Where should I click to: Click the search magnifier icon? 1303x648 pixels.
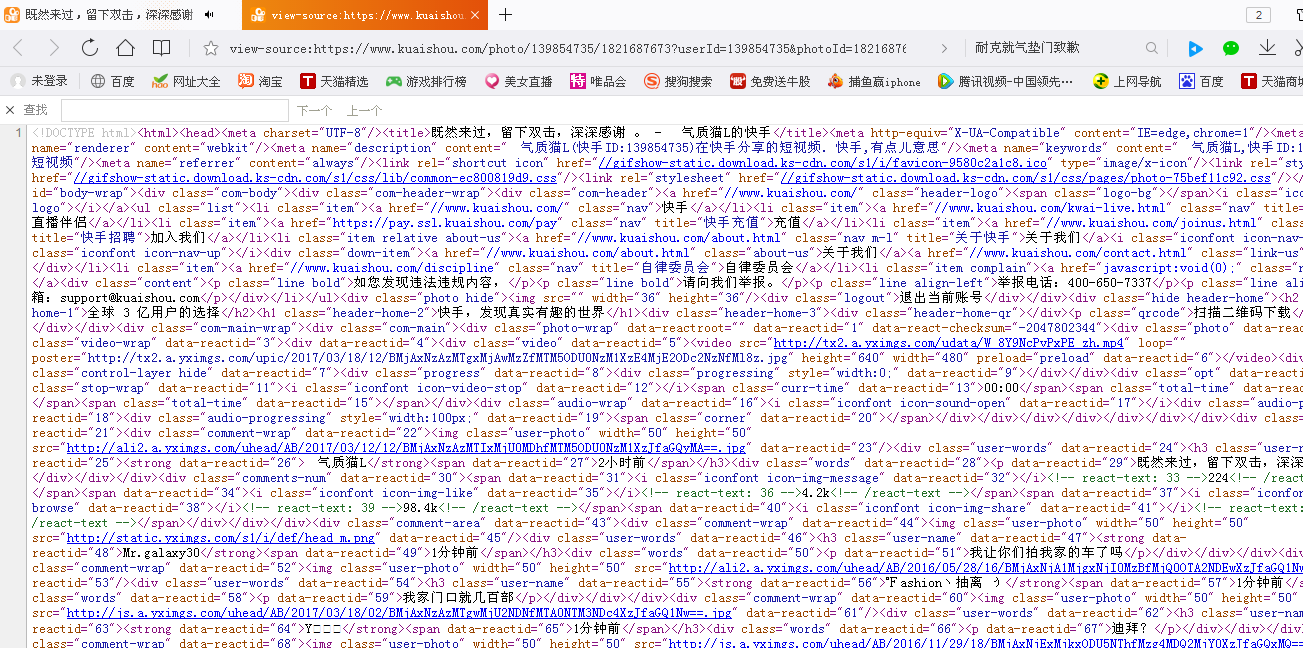point(1152,48)
